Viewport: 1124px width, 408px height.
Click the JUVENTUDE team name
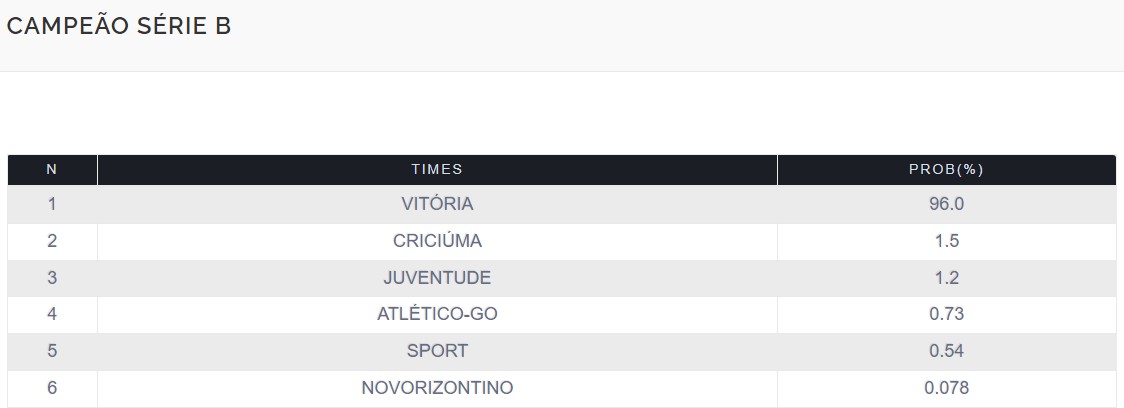(437, 278)
